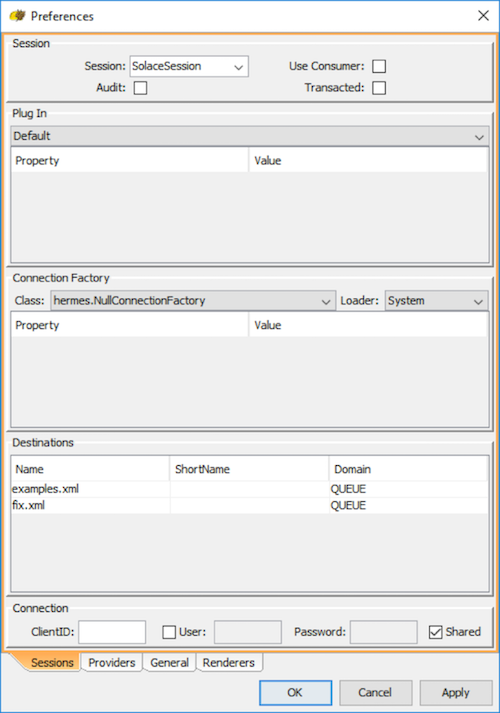Click the Apply button
The height and width of the screenshot is (713, 500).
456,693
